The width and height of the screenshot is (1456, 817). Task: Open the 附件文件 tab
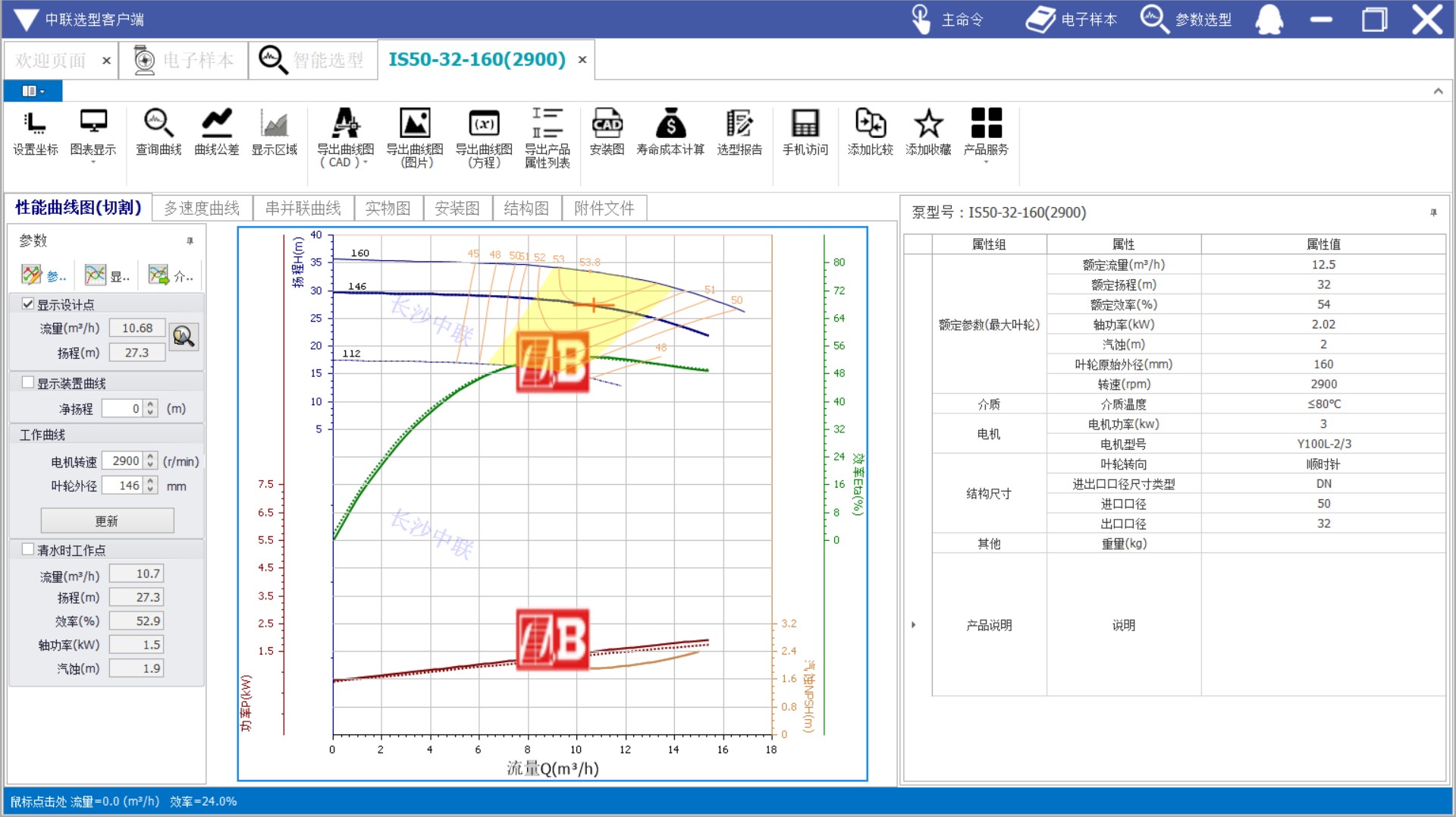[604, 208]
